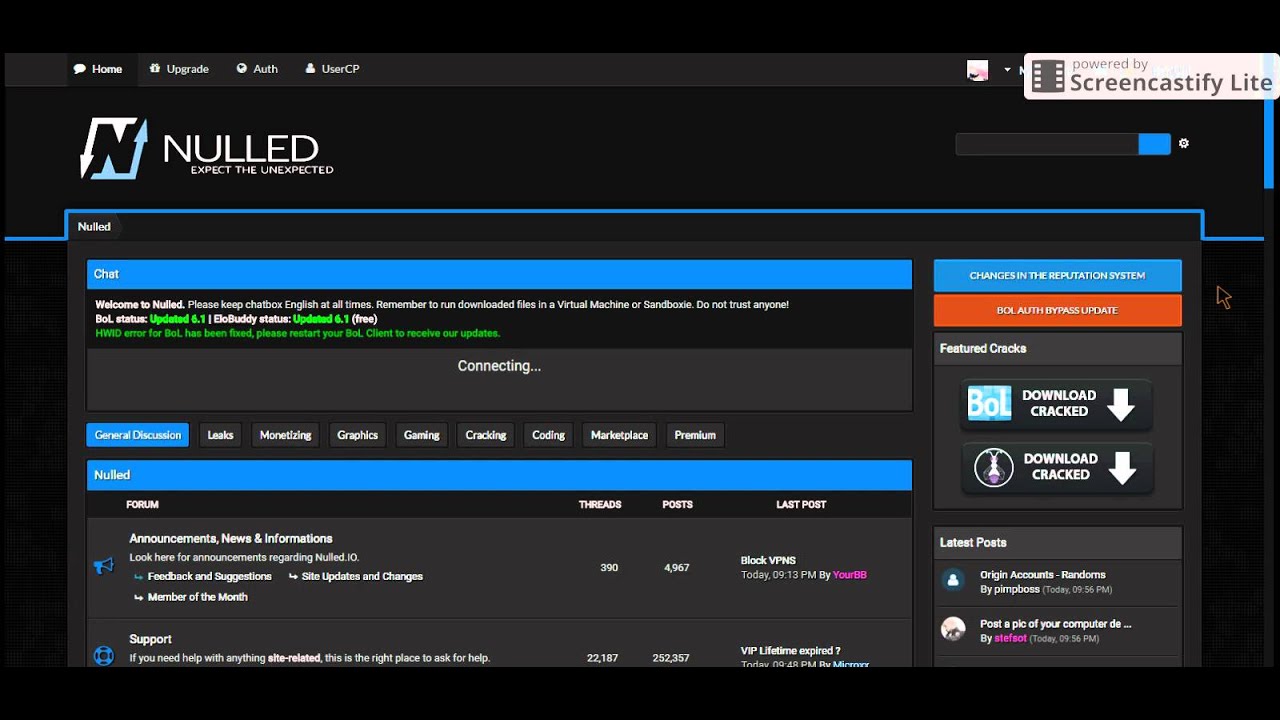This screenshot has width=1280, height=720.
Task: Switch to the Marketplace tab
Action: (619, 435)
